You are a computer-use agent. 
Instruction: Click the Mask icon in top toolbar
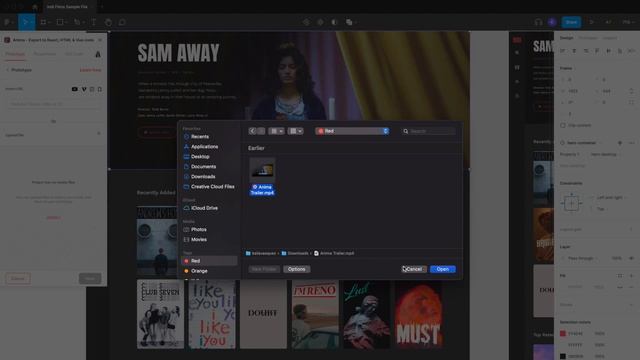click(320, 22)
